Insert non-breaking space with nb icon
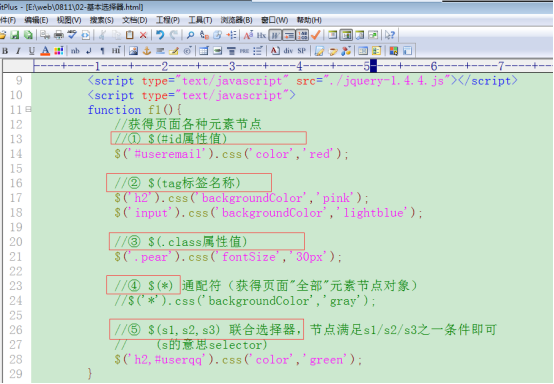This screenshot has height=384, width=554. 75,51
